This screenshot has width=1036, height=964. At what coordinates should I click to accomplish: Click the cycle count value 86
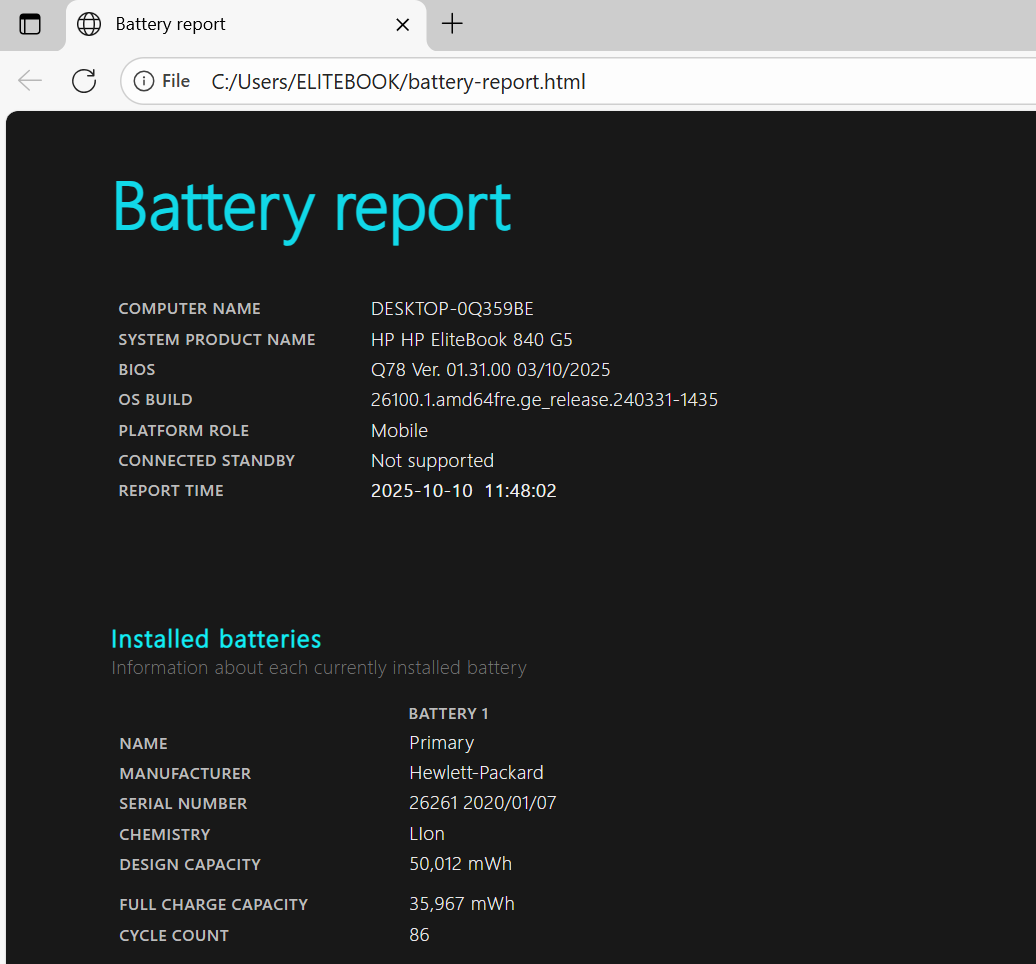(419, 935)
